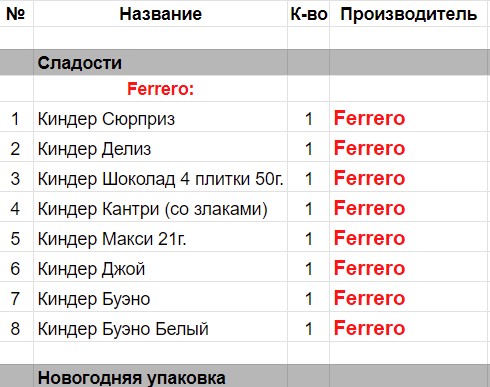The image size is (490, 387).
Task: Select the row number 5 cell
Action: [16, 237]
